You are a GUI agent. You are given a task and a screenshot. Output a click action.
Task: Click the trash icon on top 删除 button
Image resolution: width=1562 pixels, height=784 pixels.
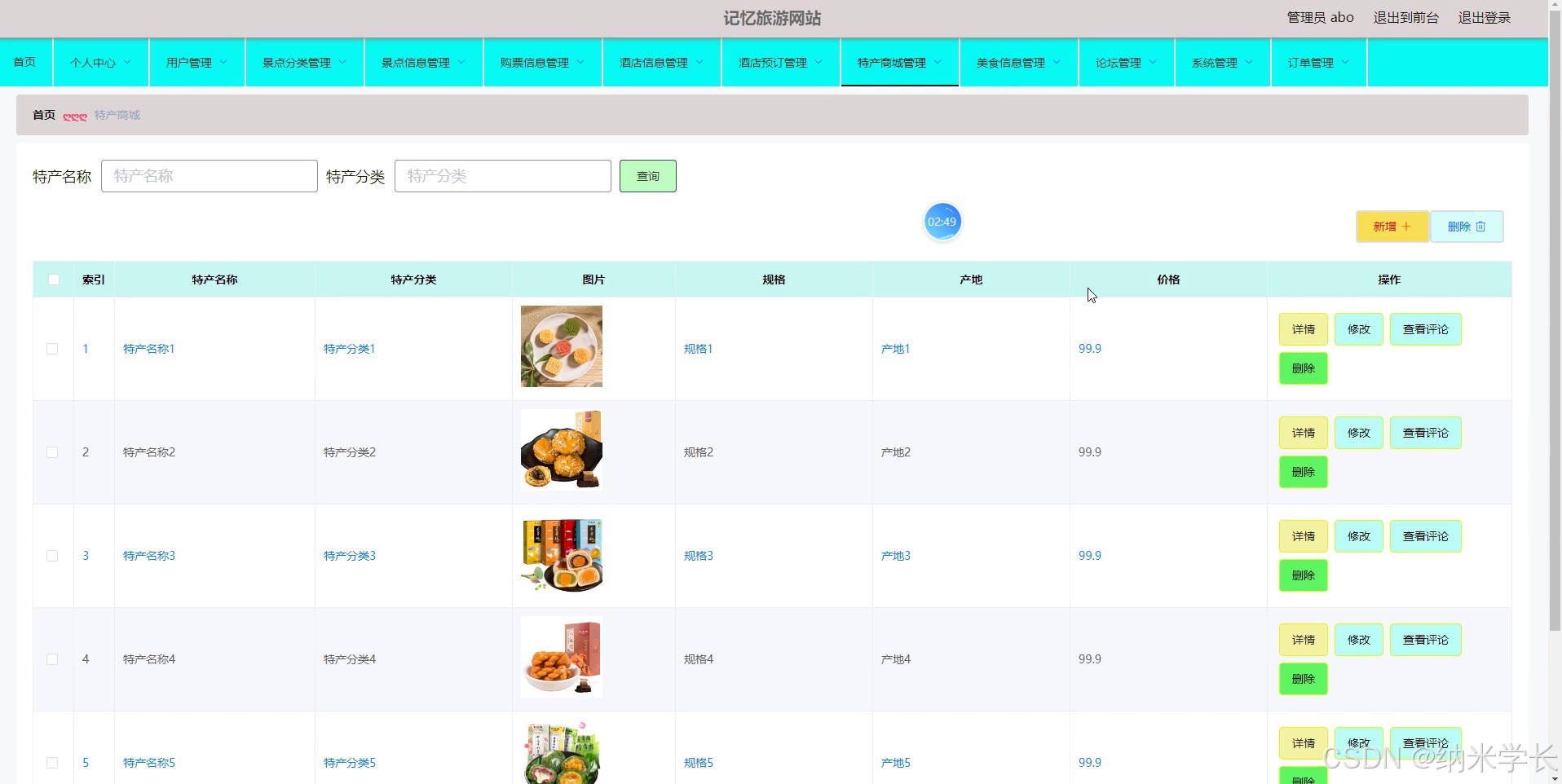pos(1480,227)
